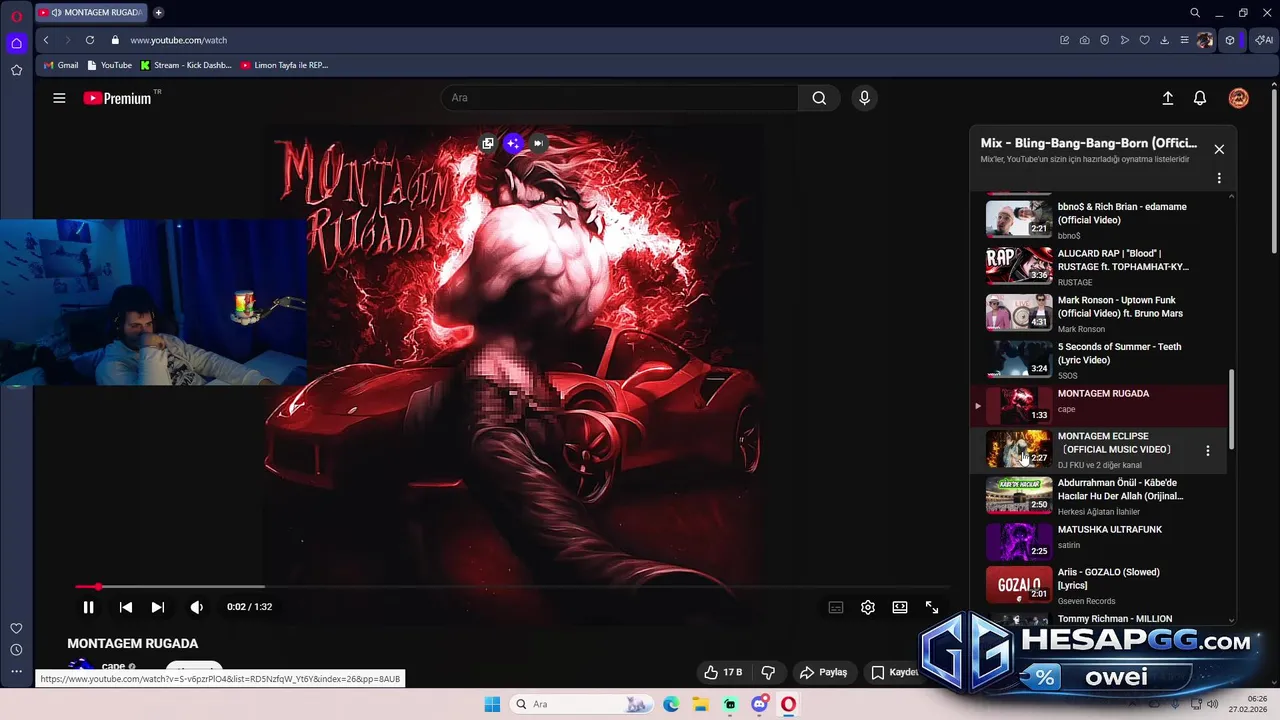Click the Paylaş share button

pyautogui.click(x=824, y=672)
